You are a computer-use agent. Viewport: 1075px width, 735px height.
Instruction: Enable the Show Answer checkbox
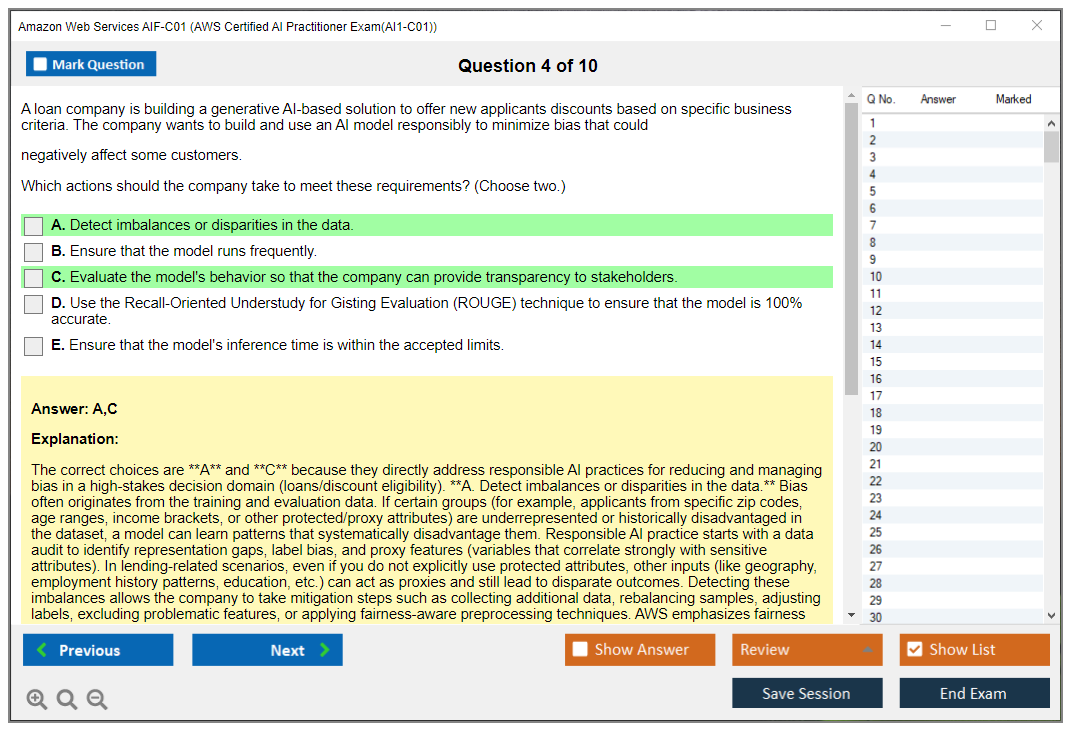[x=580, y=650]
